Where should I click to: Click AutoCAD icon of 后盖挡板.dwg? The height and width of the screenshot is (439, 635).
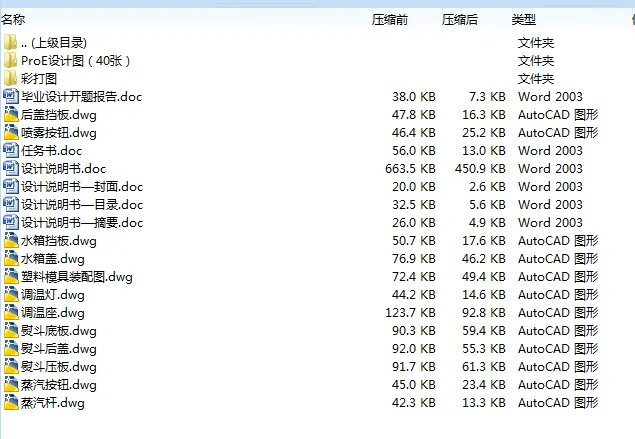pos(11,115)
